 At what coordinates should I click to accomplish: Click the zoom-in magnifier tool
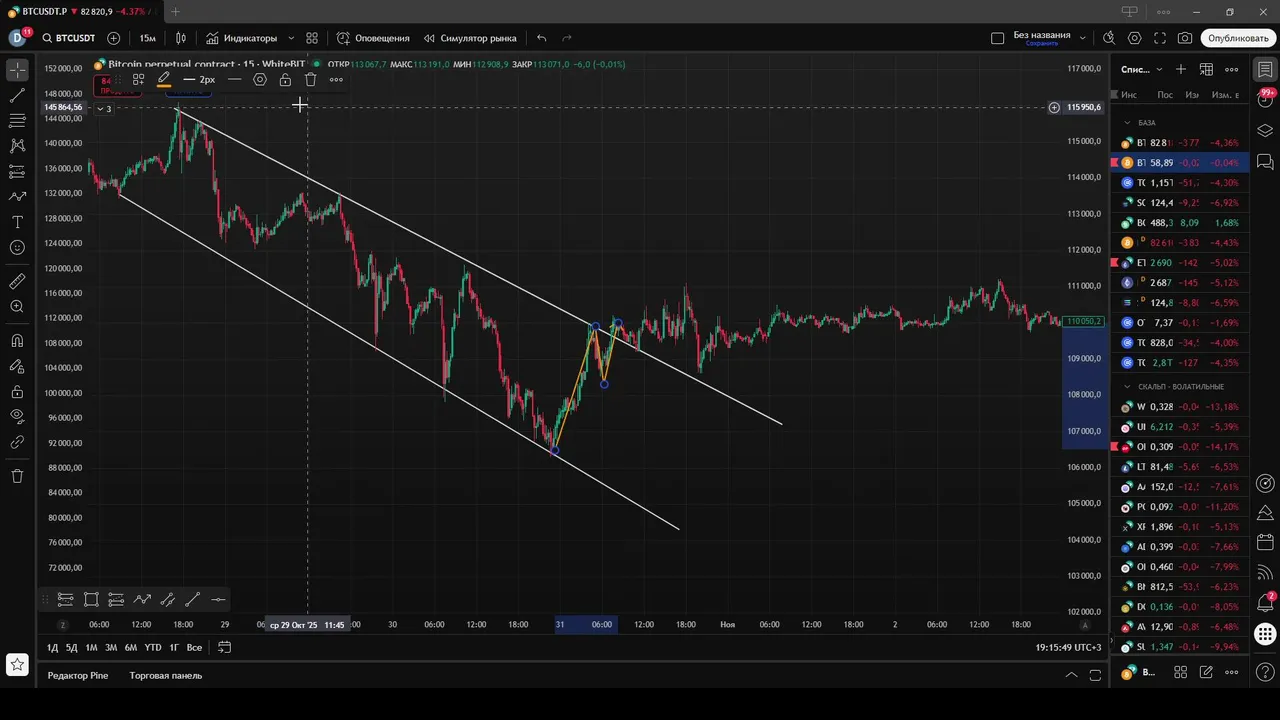tap(17, 307)
